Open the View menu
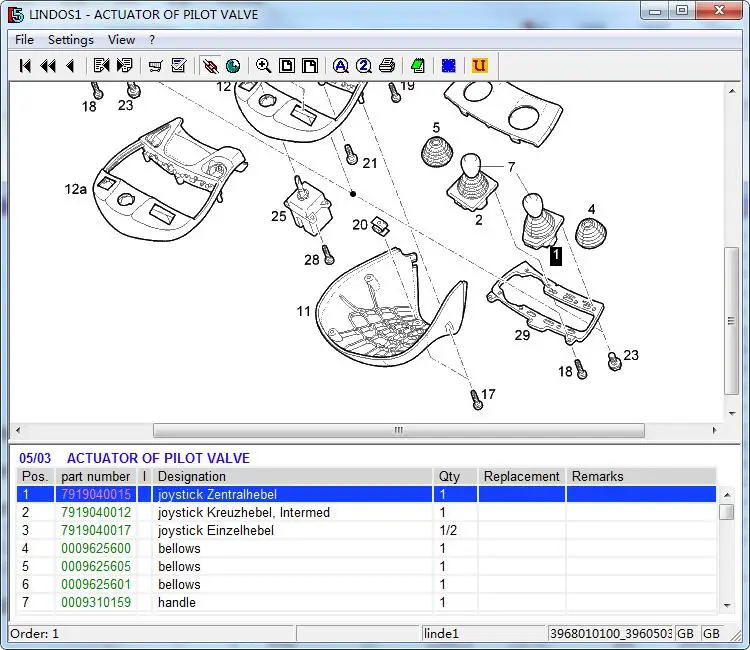This screenshot has height=650, width=750. (121, 40)
